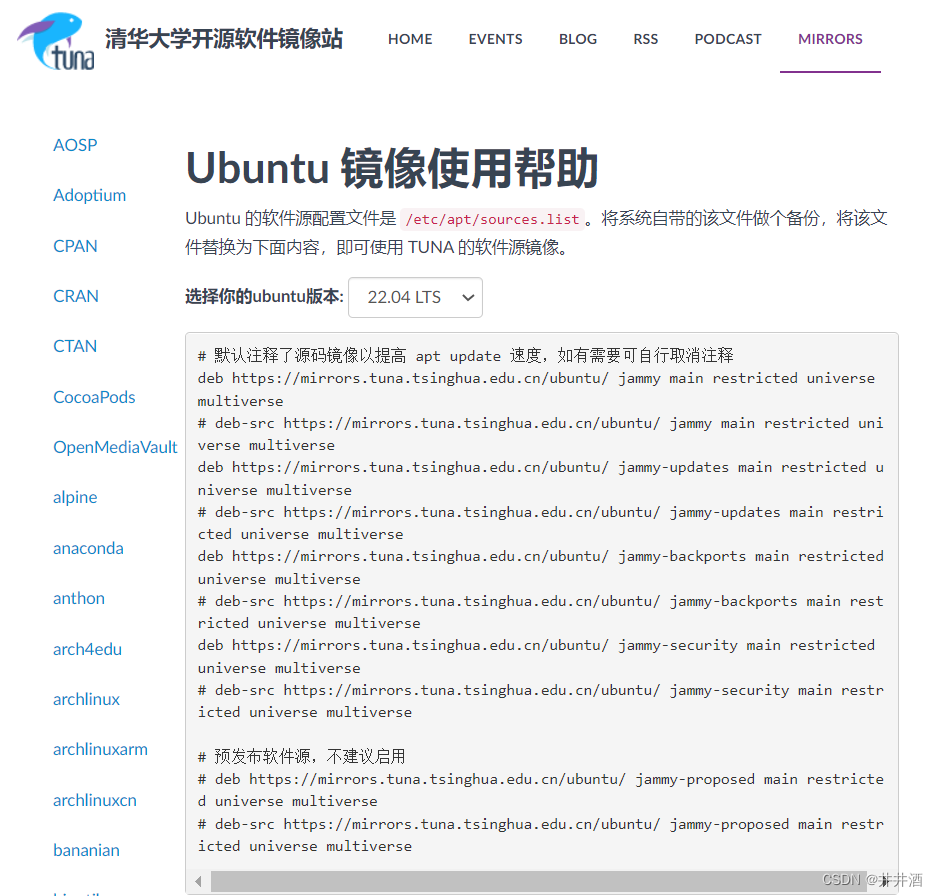The image size is (938, 896).
Task: Click the comment line 默认注释了源码镜像以提高 apt update 速度
Action: (x=465, y=356)
